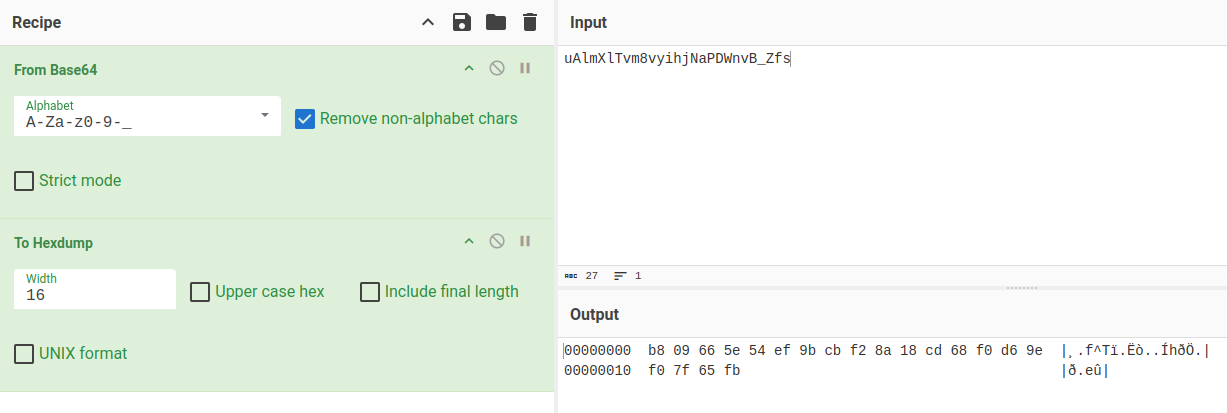The height and width of the screenshot is (413, 1227).
Task: Tick Include final length checkbox
Action: tap(370, 292)
